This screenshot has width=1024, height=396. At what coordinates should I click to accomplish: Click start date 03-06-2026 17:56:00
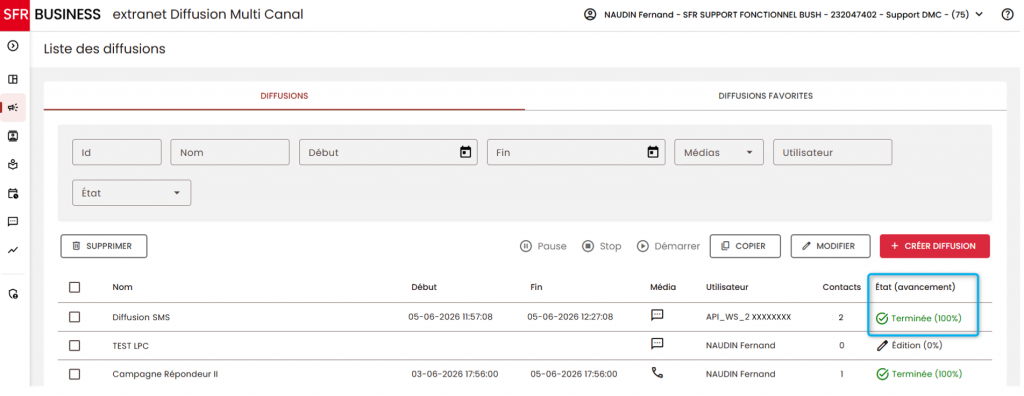point(455,374)
